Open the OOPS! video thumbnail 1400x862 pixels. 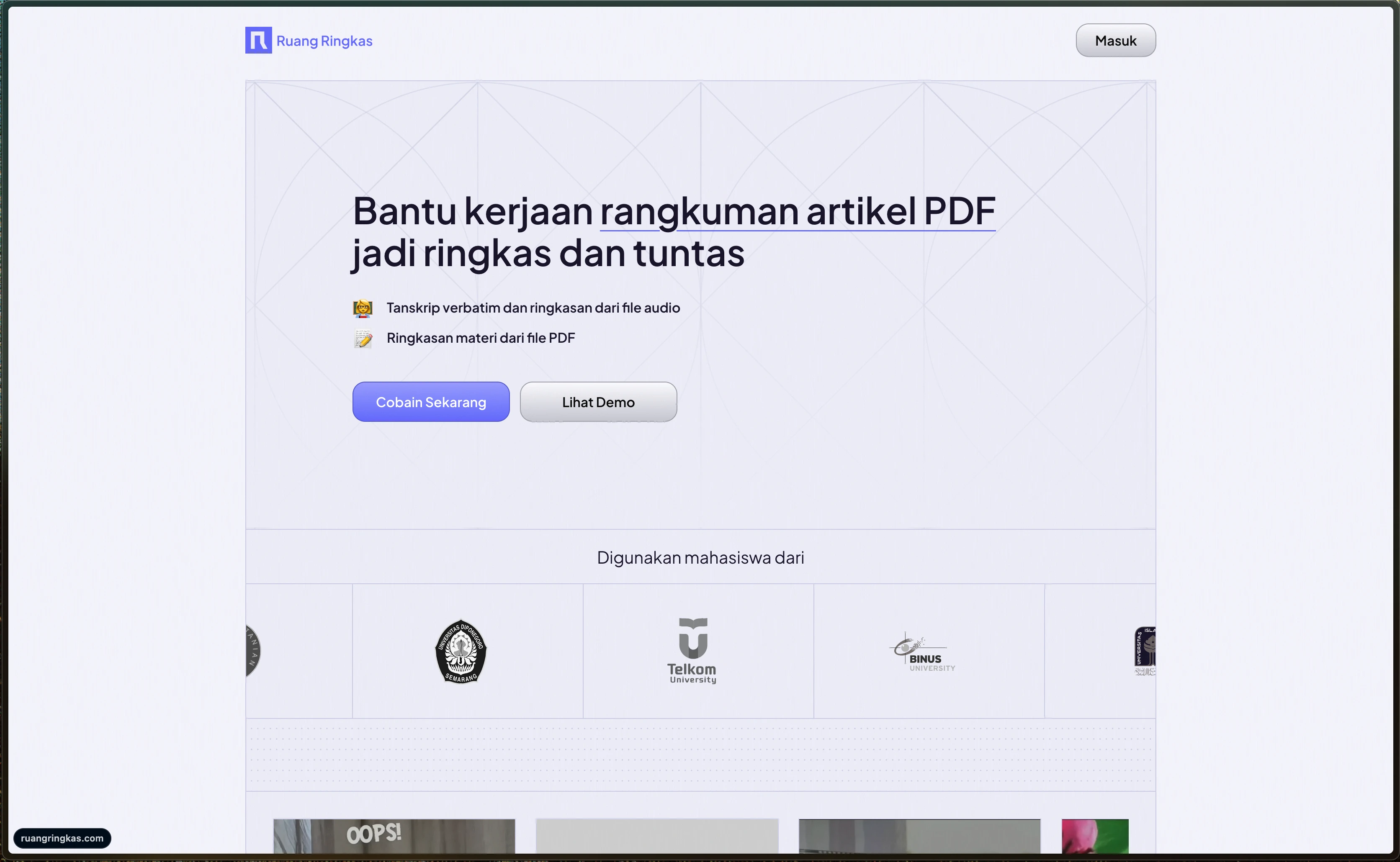(x=394, y=836)
